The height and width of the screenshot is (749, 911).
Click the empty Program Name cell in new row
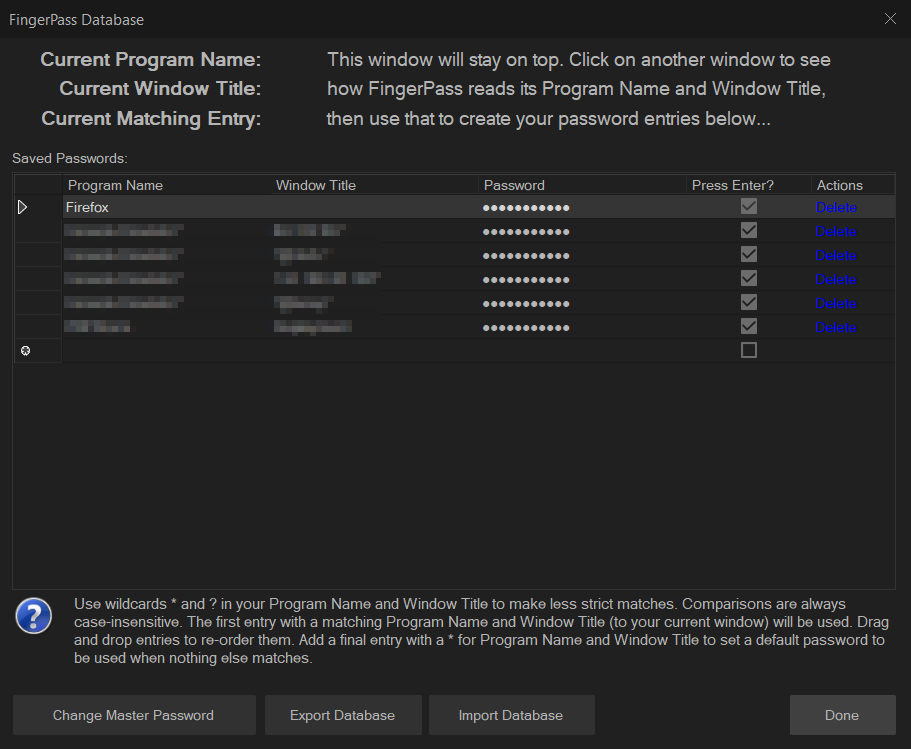point(165,351)
